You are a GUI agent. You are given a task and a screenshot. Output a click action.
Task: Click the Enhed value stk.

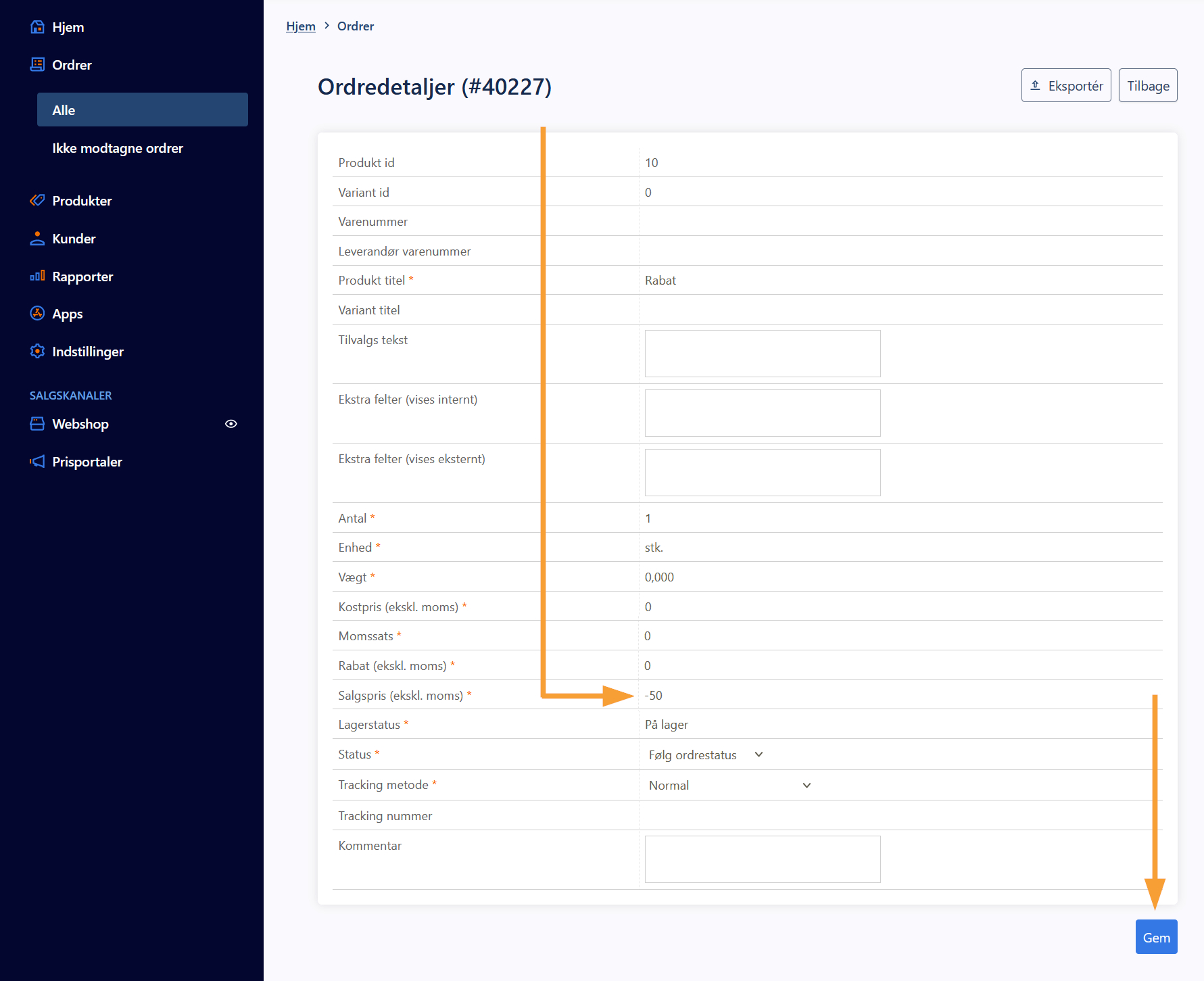654,547
